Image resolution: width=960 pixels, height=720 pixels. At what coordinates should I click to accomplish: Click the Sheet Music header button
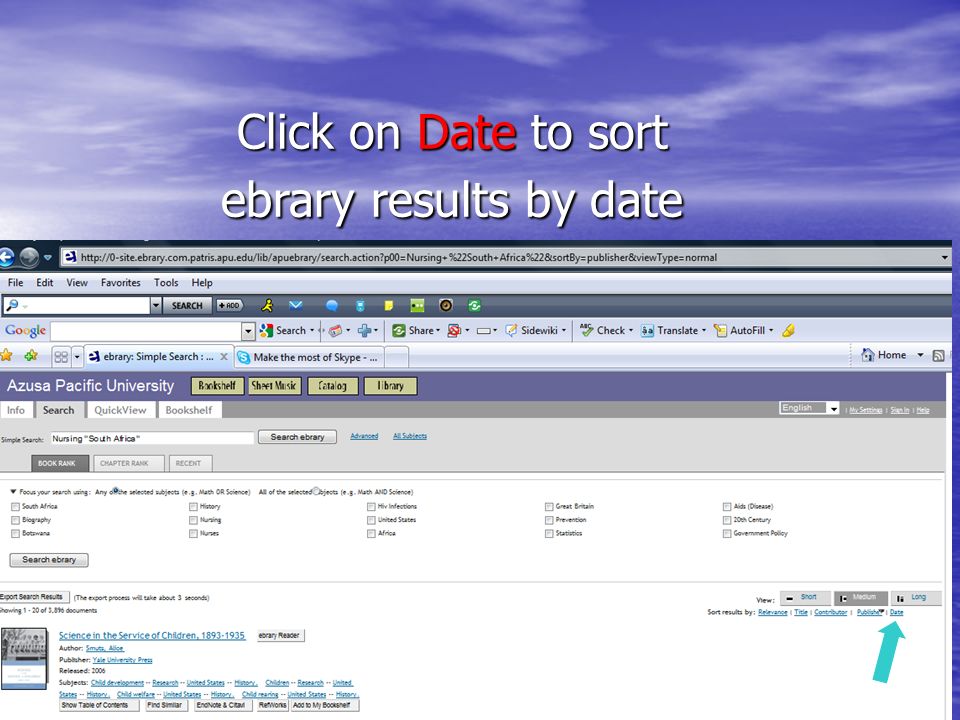click(274, 386)
